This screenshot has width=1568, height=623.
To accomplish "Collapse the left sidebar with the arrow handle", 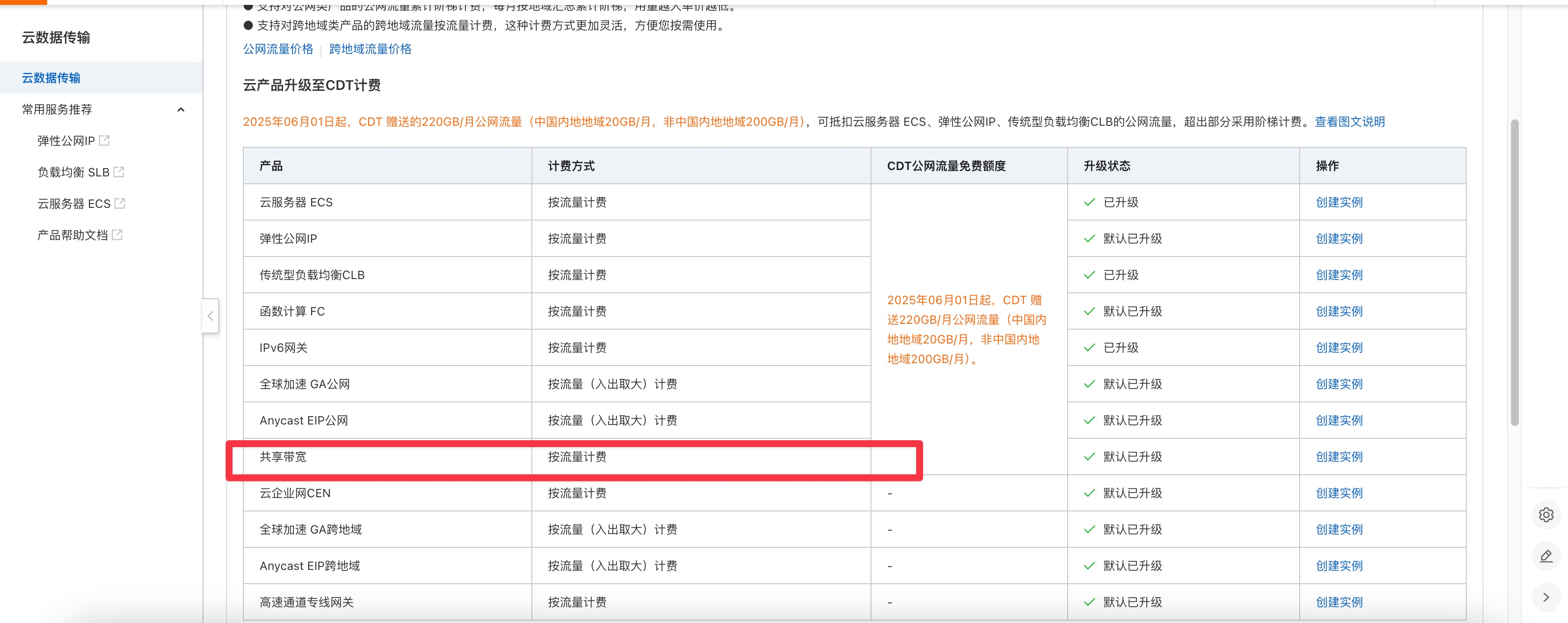I will [x=210, y=316].
